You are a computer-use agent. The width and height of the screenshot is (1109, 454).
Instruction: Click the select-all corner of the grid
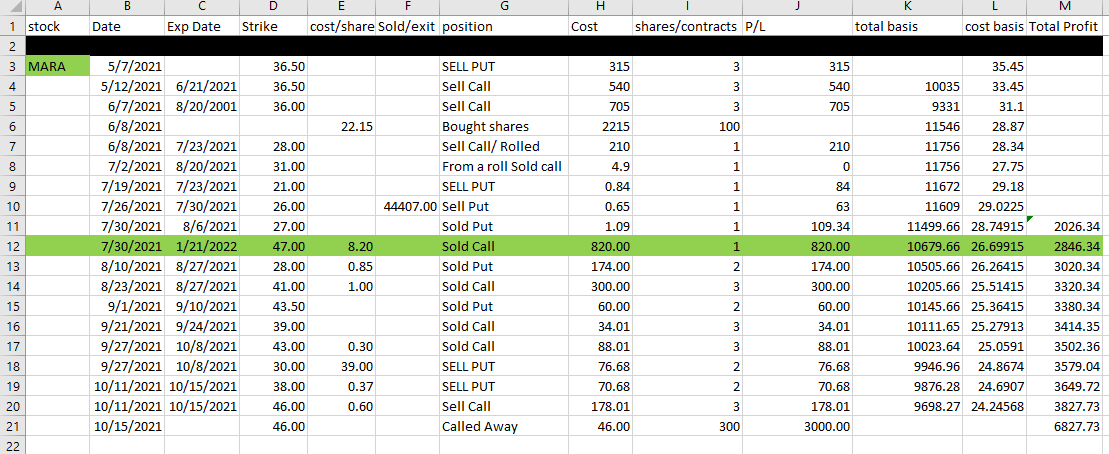(x=12, y=7)
